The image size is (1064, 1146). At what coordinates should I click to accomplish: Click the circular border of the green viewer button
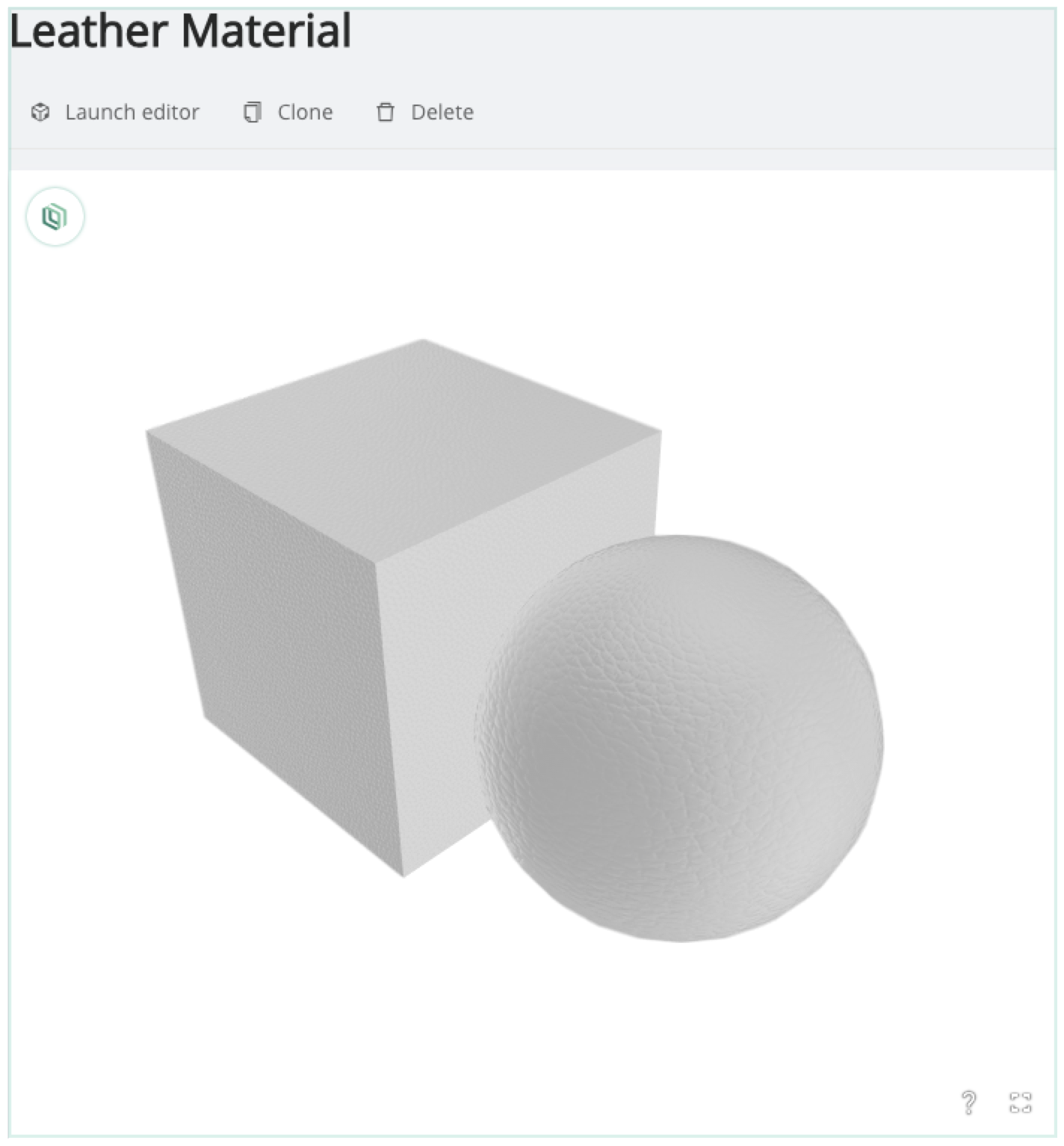point(55,188)
